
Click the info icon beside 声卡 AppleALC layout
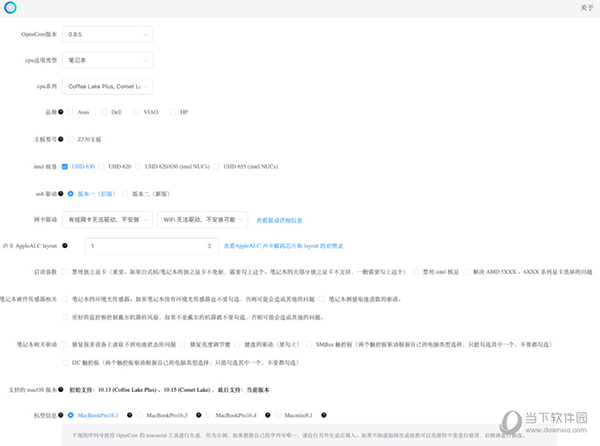pyautogui.click(x=65, y=246)
